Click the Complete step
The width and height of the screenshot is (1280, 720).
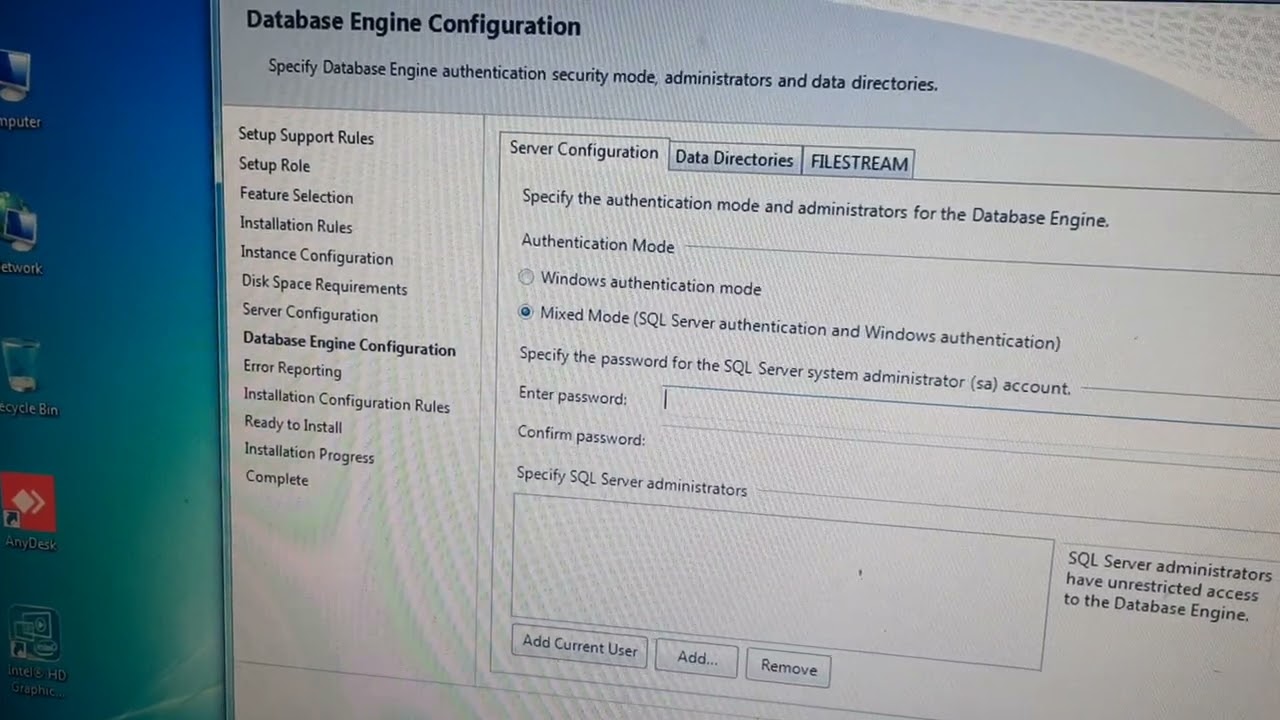(277, 478)
